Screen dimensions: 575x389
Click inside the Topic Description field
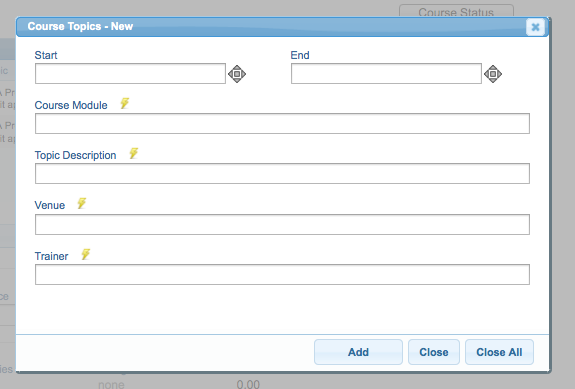(x=282, y=173)
